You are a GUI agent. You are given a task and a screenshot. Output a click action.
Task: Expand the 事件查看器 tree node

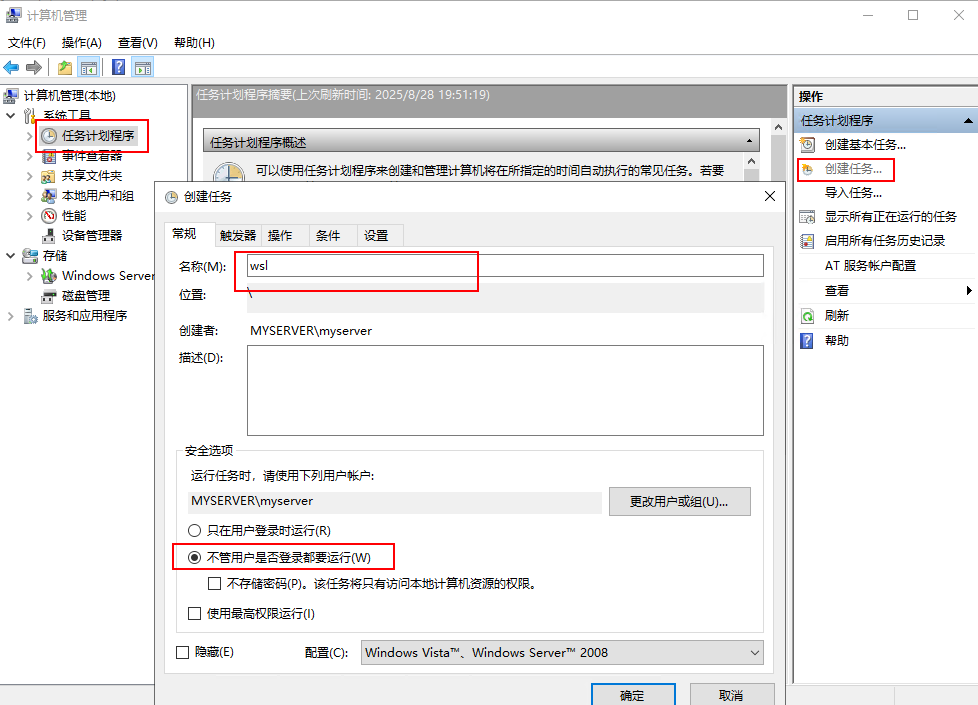point(29,157)
